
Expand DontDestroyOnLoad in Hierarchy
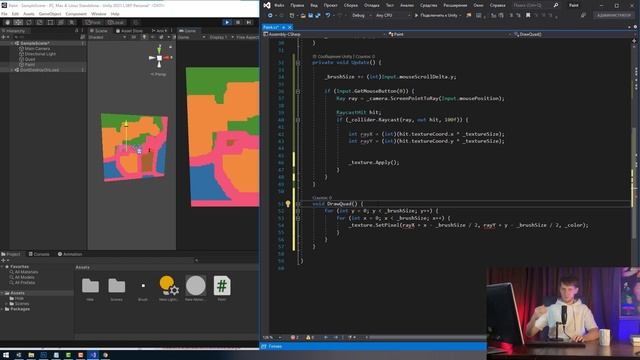click(11, 70)
